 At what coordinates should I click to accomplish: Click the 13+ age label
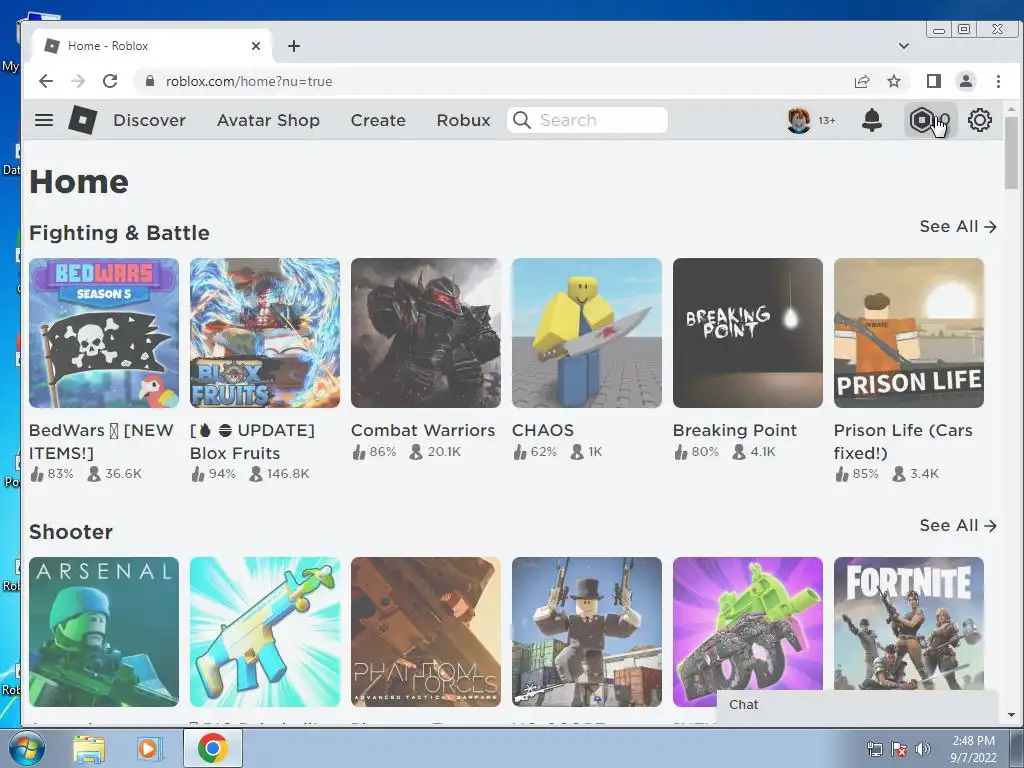click(x=827, y=120)
